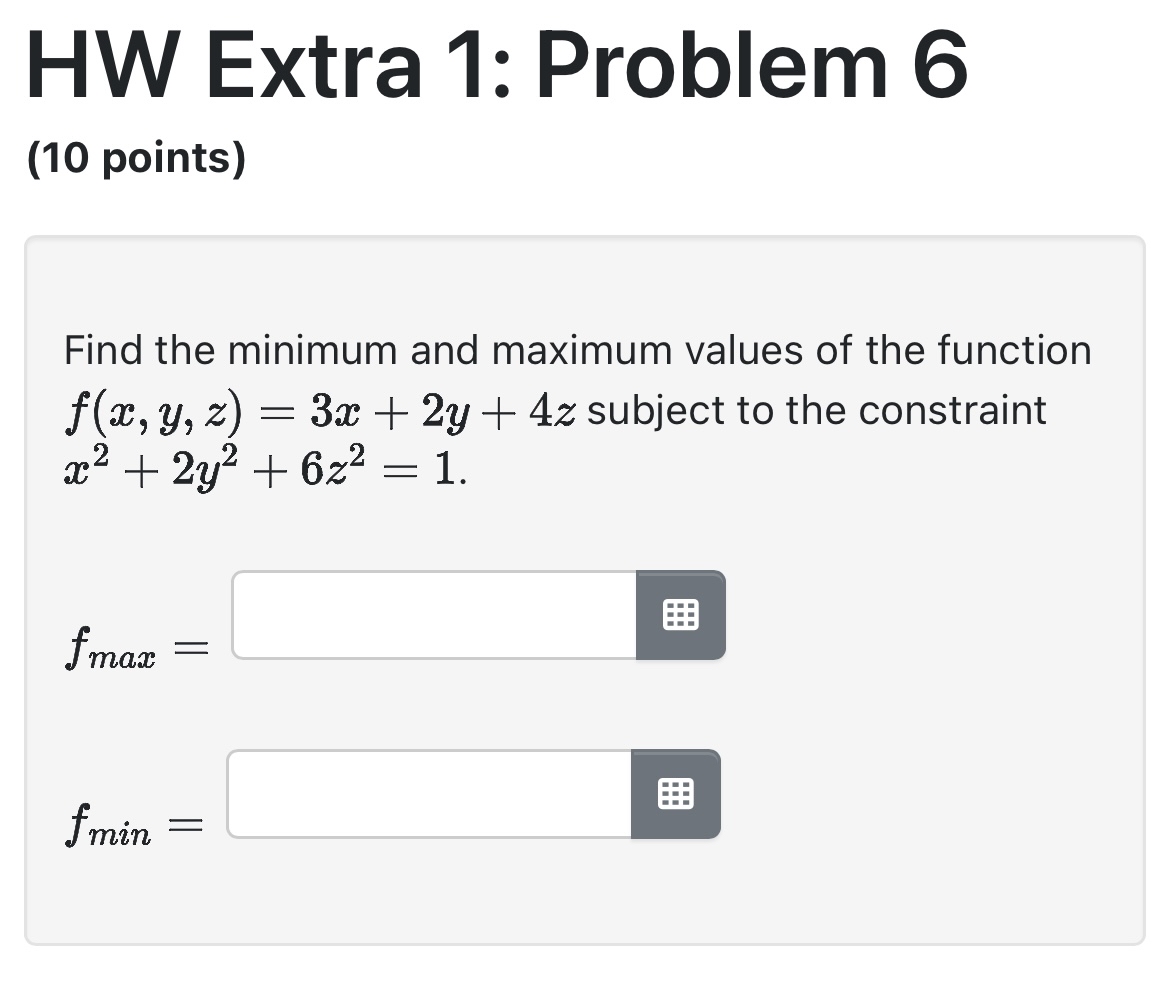Click inside the f_max answer box

[x=430, y=615]
